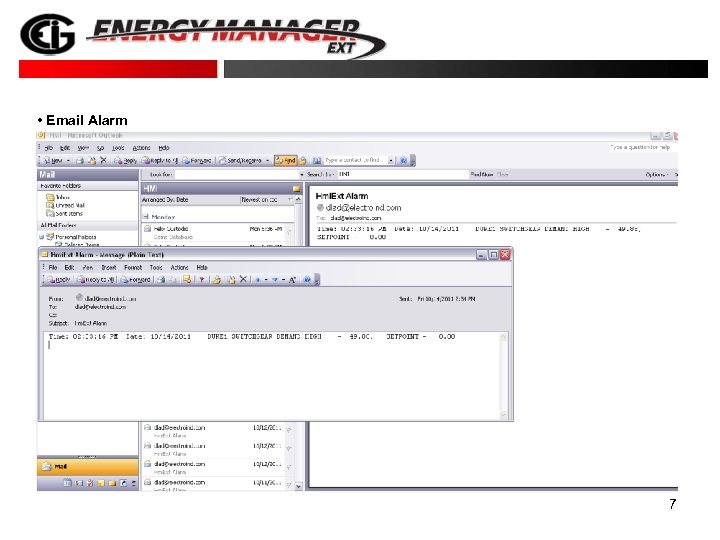The width and height of the screenshot is (720, 540).
Task: Select Inbox in Favorite Folders
Action: coord(58,197)
